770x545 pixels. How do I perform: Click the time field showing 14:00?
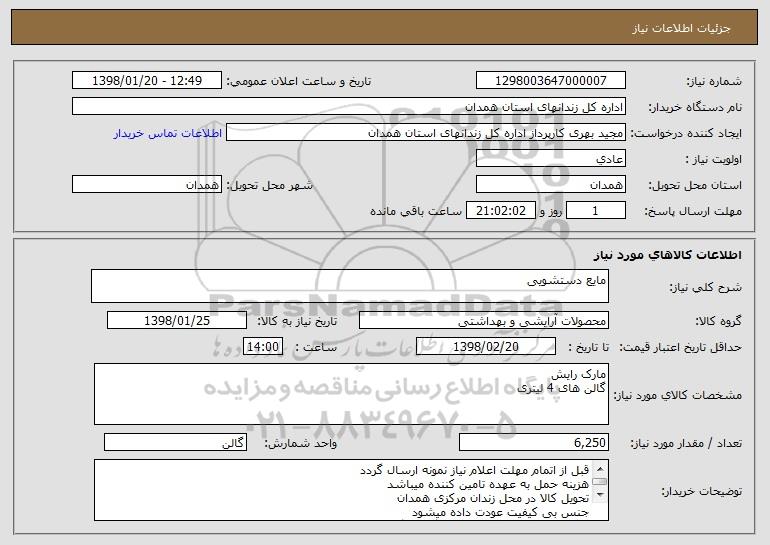[263, 346]
